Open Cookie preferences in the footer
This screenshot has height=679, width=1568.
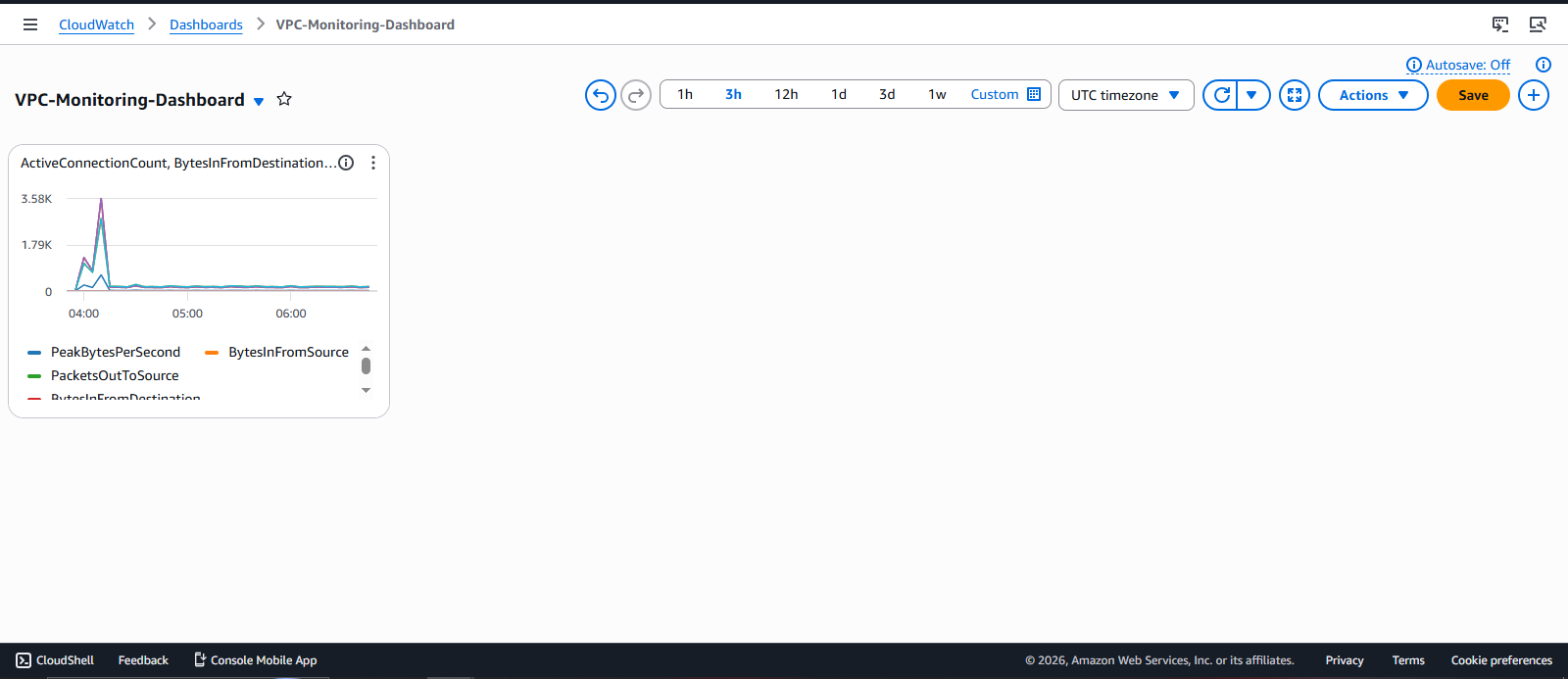[x=1501, y=660]
